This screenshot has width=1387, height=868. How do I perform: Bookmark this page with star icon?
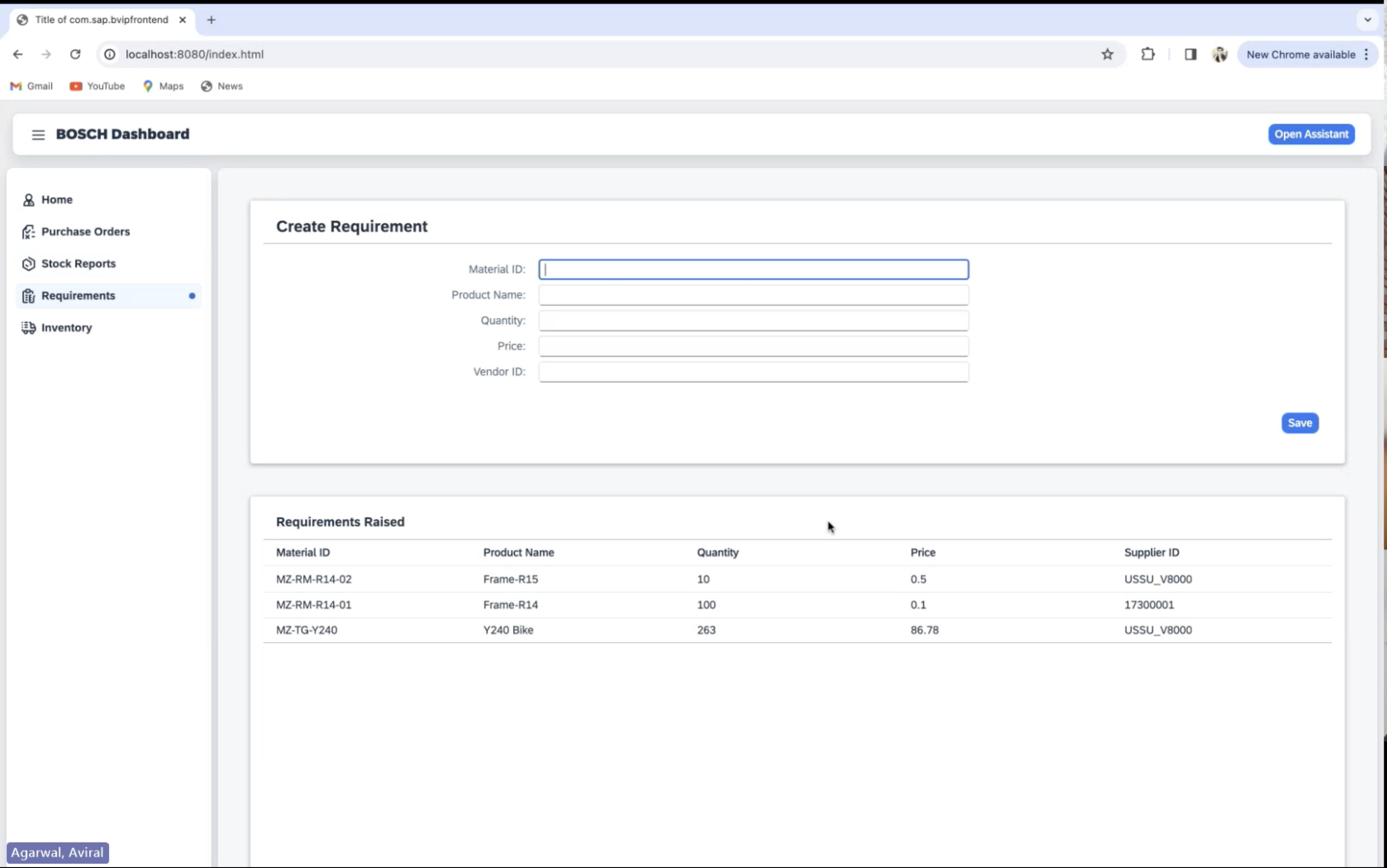pos(1107,55)
